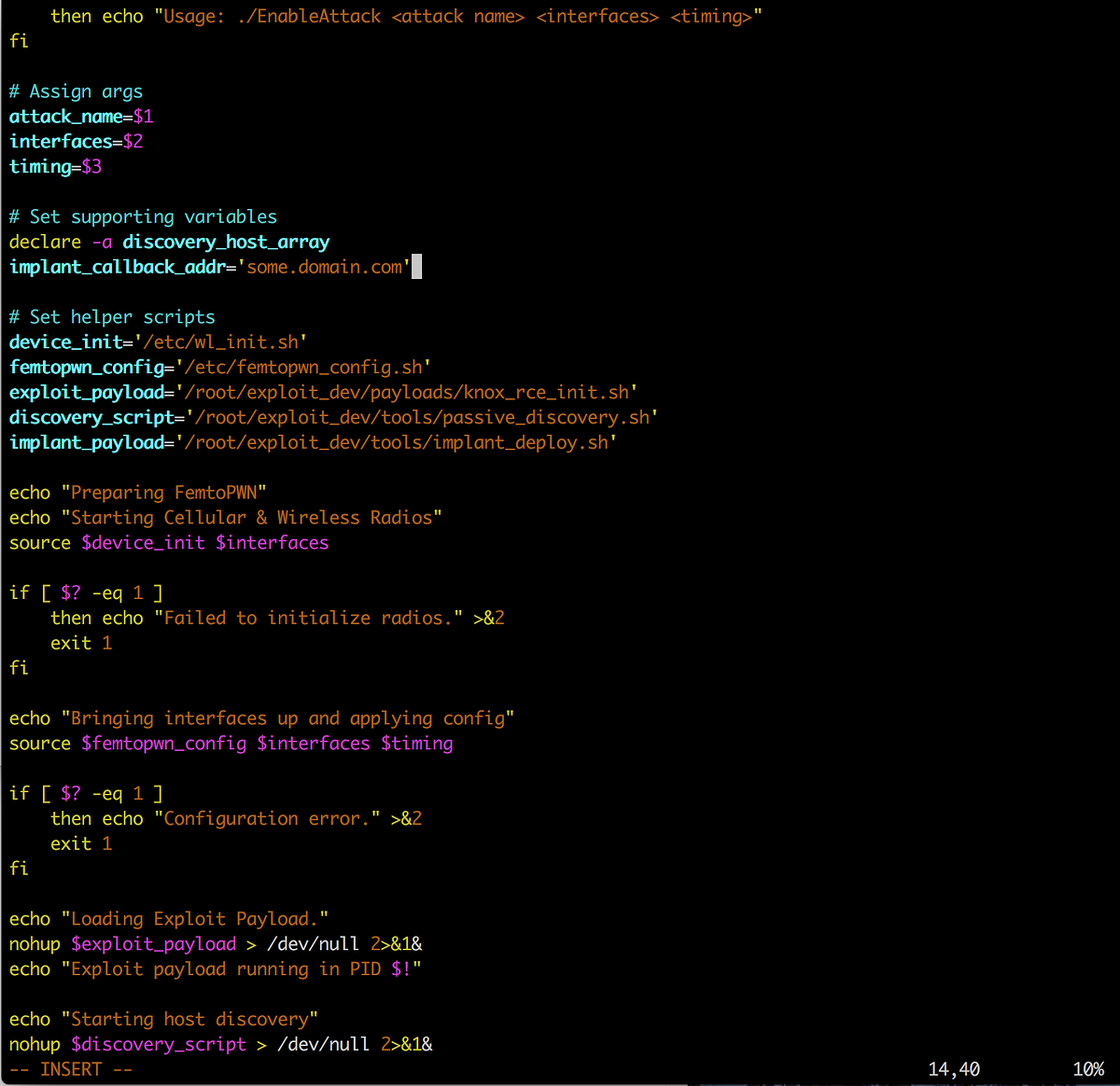Click the "Failed to initialize radios." message
The height and width of the screenshot is (1086, 1120).
[x=308, y=619]
